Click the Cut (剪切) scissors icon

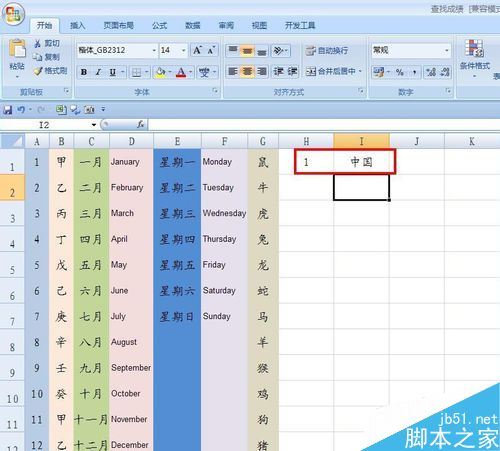[x=38, y=43]
